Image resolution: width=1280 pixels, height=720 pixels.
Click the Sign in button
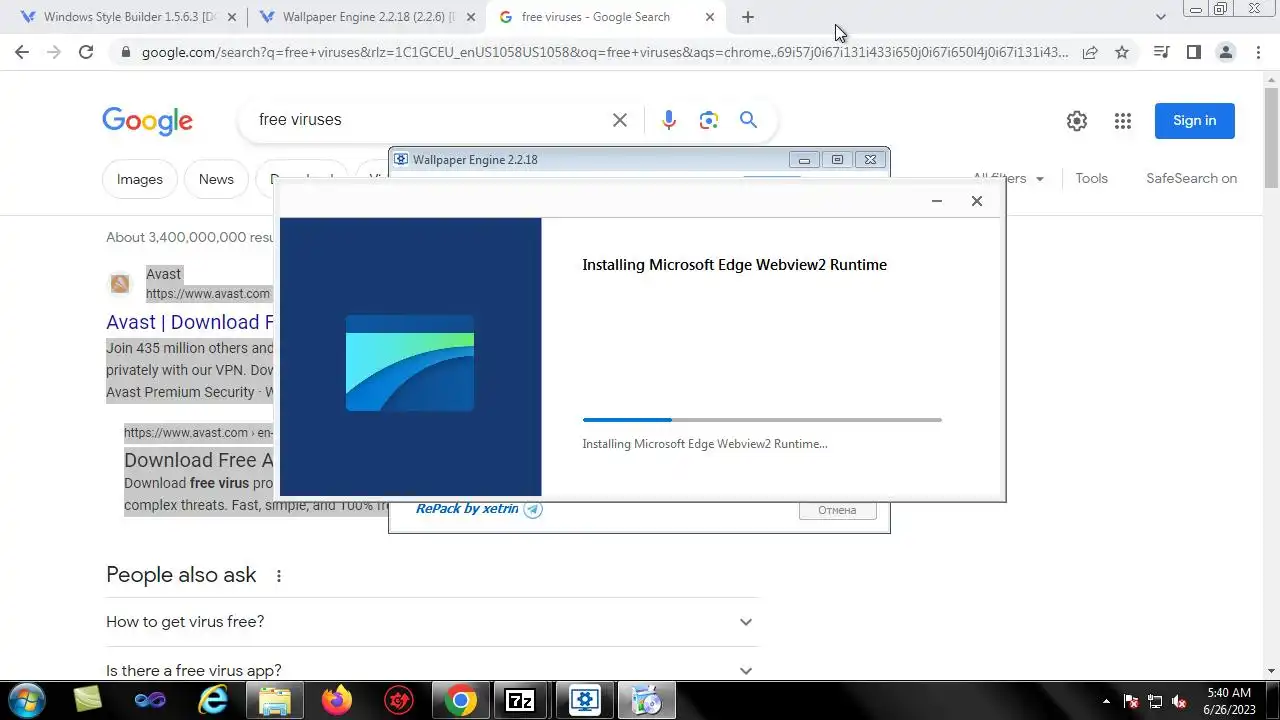click(1195, 121)
